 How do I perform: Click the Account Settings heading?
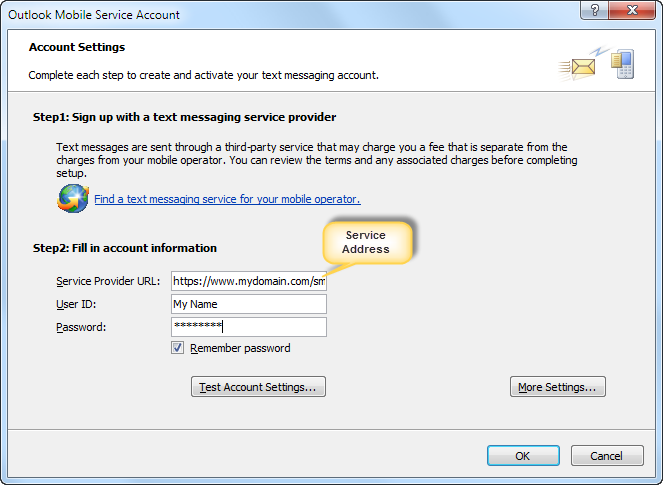[77, 47]
